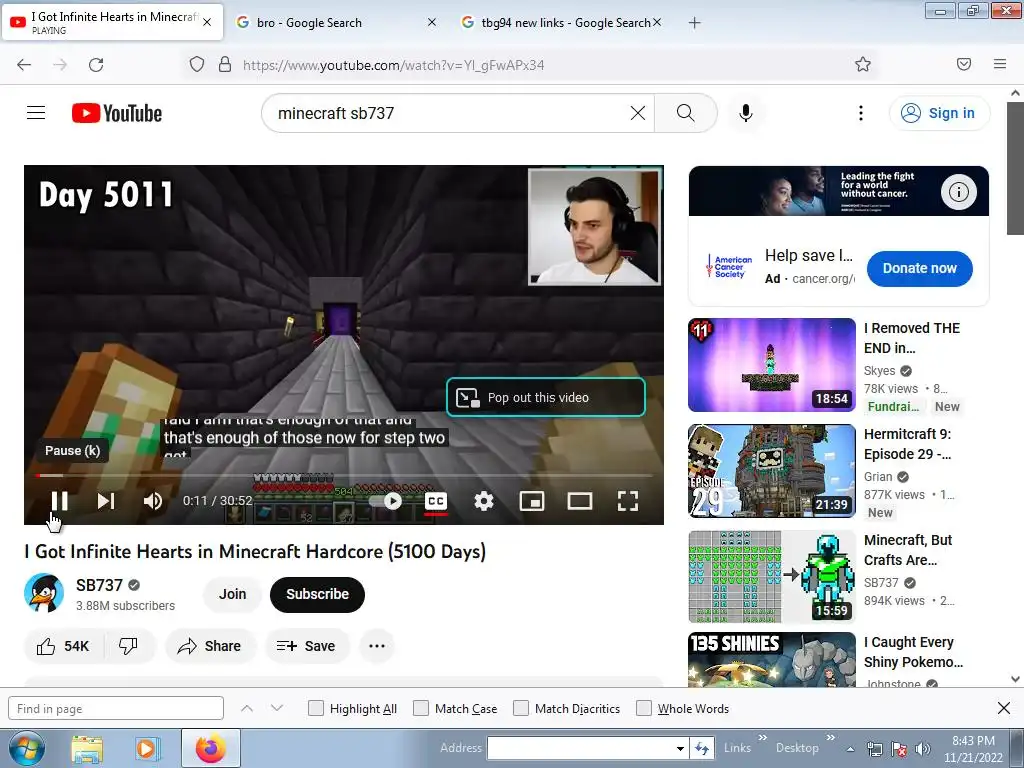Go to previous find match arrow

pos(247,708)
